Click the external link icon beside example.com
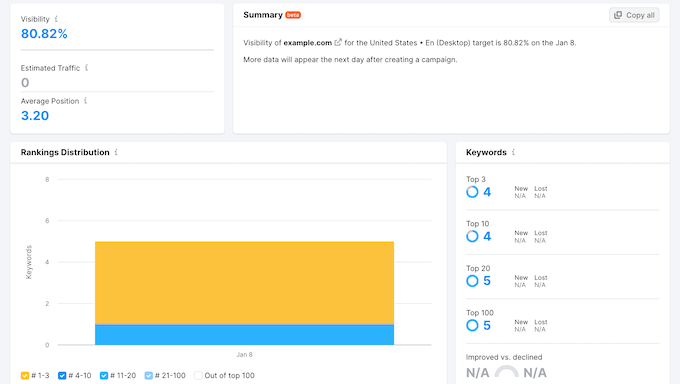 [x=338, y=43]
